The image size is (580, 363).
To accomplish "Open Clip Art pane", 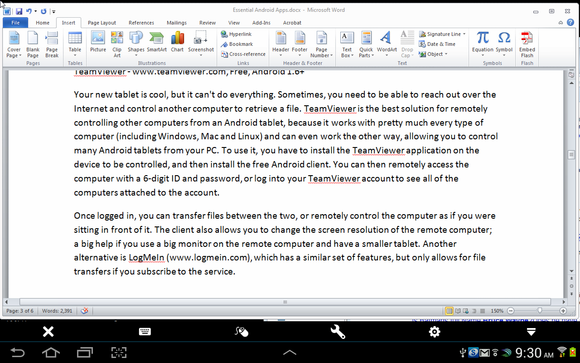I will pyautogui.click(x=117, y=44).
